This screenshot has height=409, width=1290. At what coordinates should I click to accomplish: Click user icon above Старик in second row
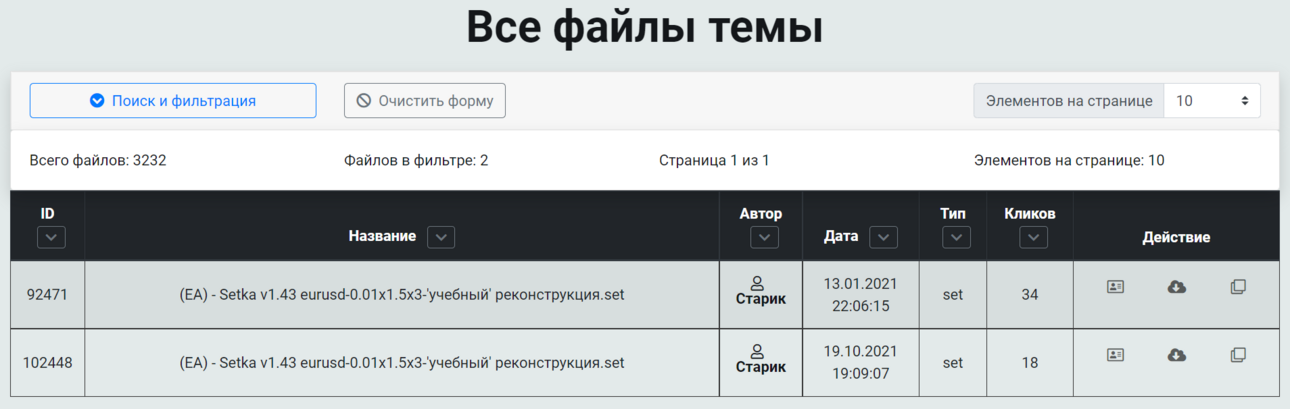click(x=757, y=351)
